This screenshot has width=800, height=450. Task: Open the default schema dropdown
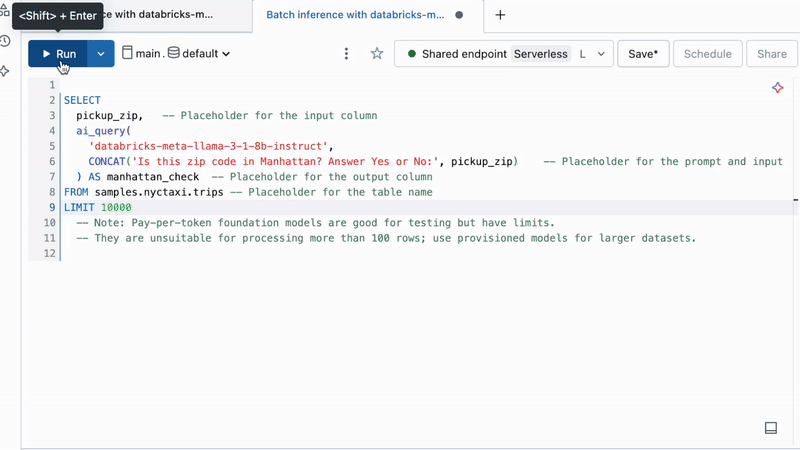199,54
